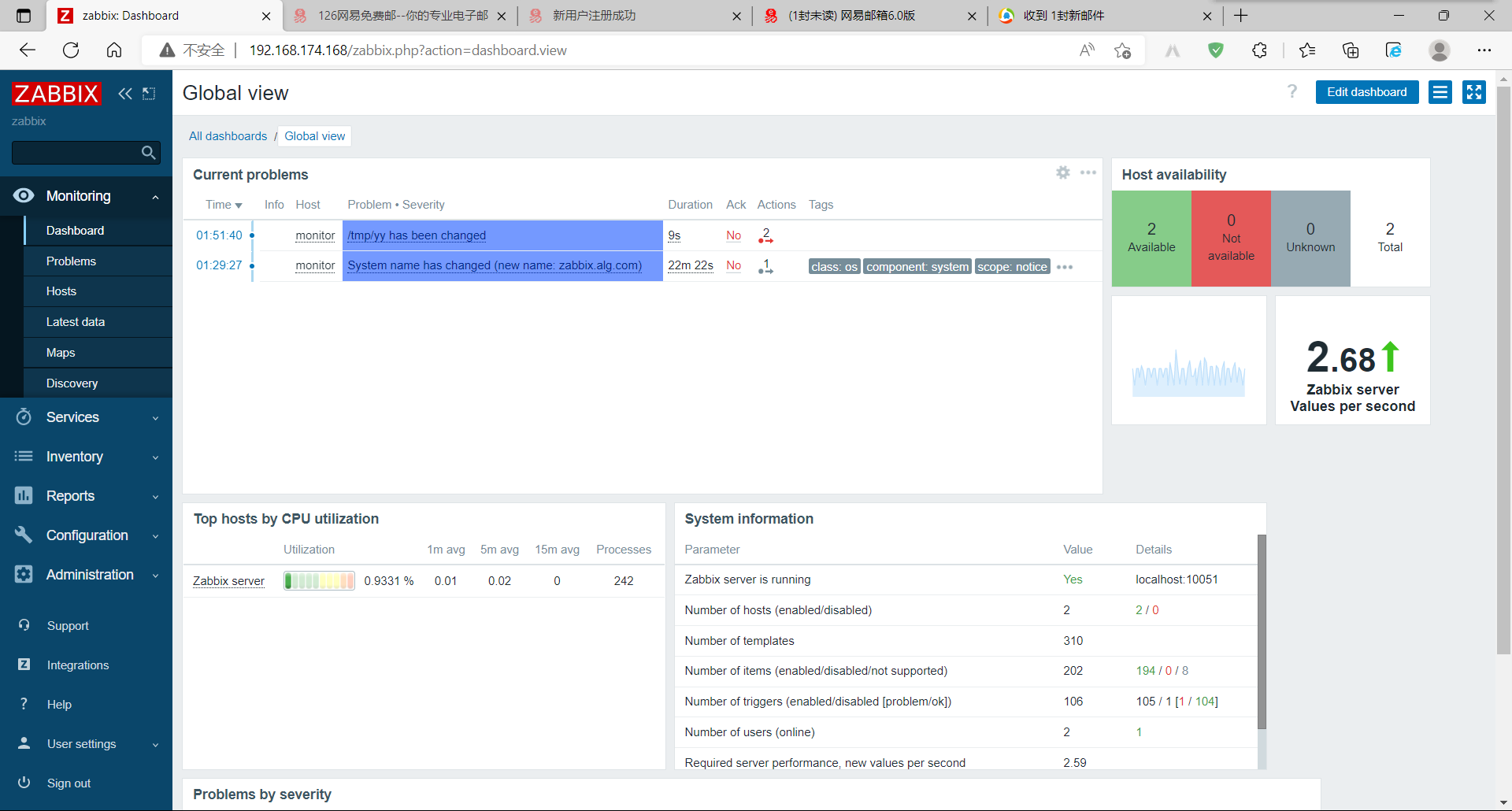This screenshot has width=1512, height=811.
Task: Open the dashboard actions hamburger menu
Action: tap(1440, 92)
